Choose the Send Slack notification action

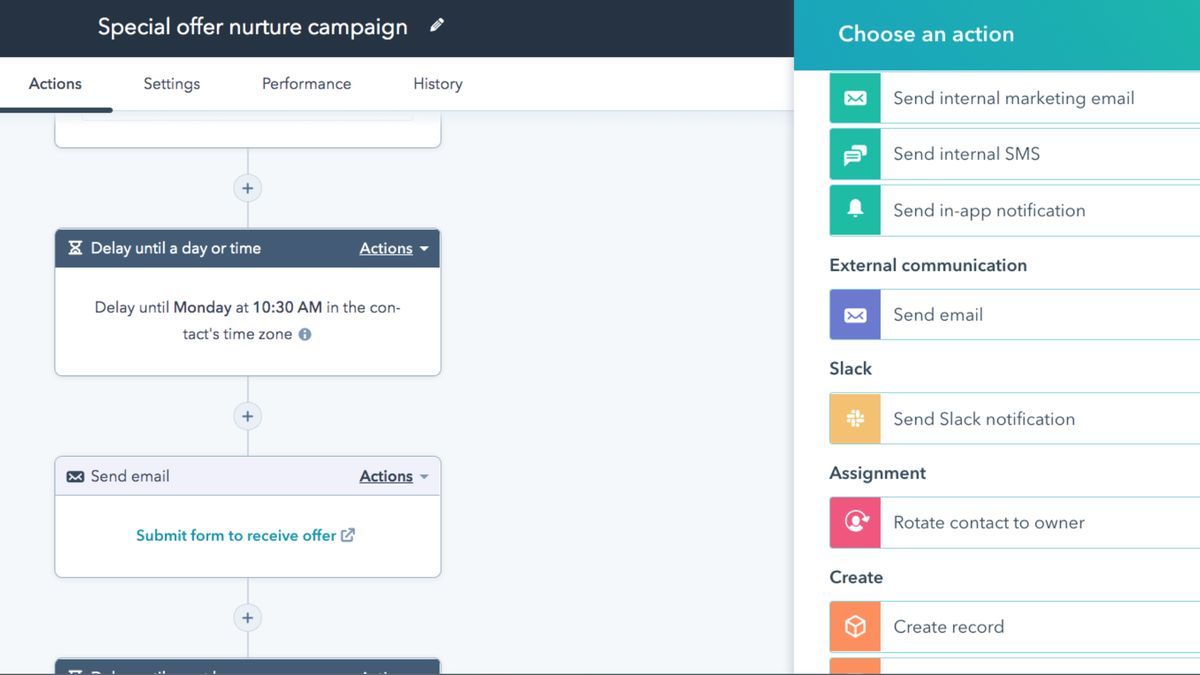click(x=984, y=419)
